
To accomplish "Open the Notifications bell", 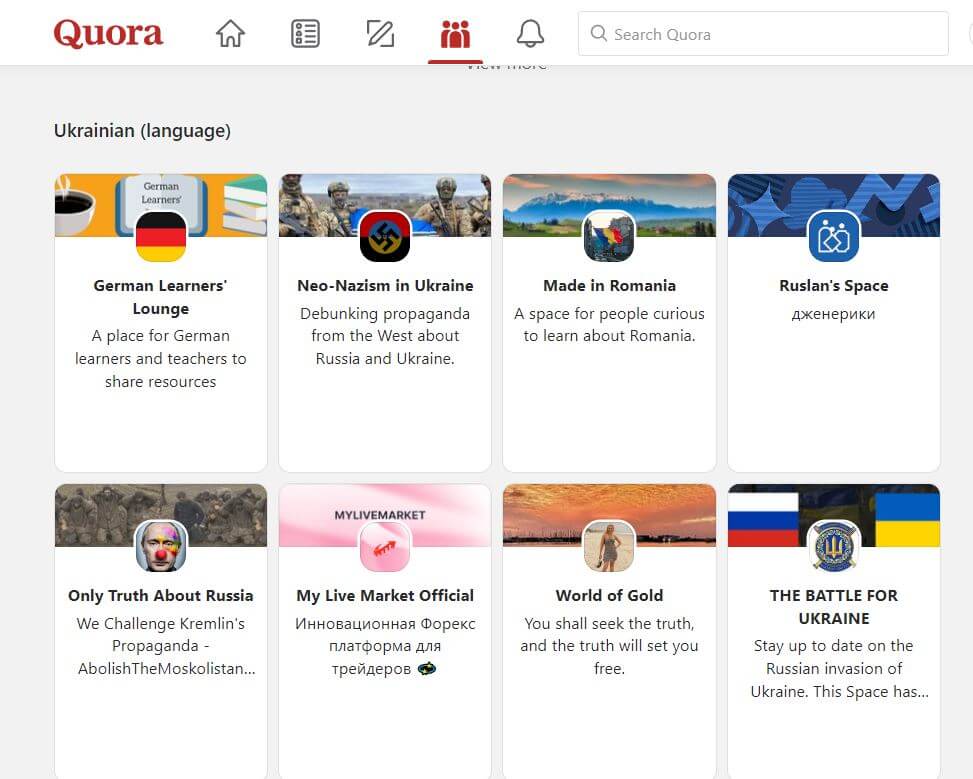I will pyautogui.click(x=530, y=34).
